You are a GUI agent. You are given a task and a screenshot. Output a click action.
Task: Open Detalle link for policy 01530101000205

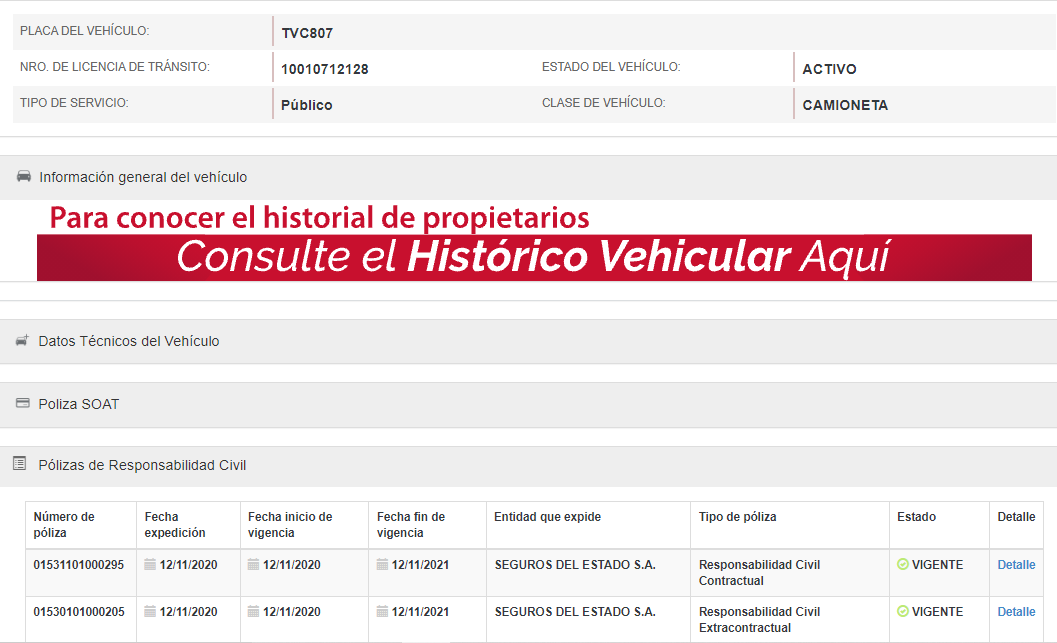tap(1016, 612)
